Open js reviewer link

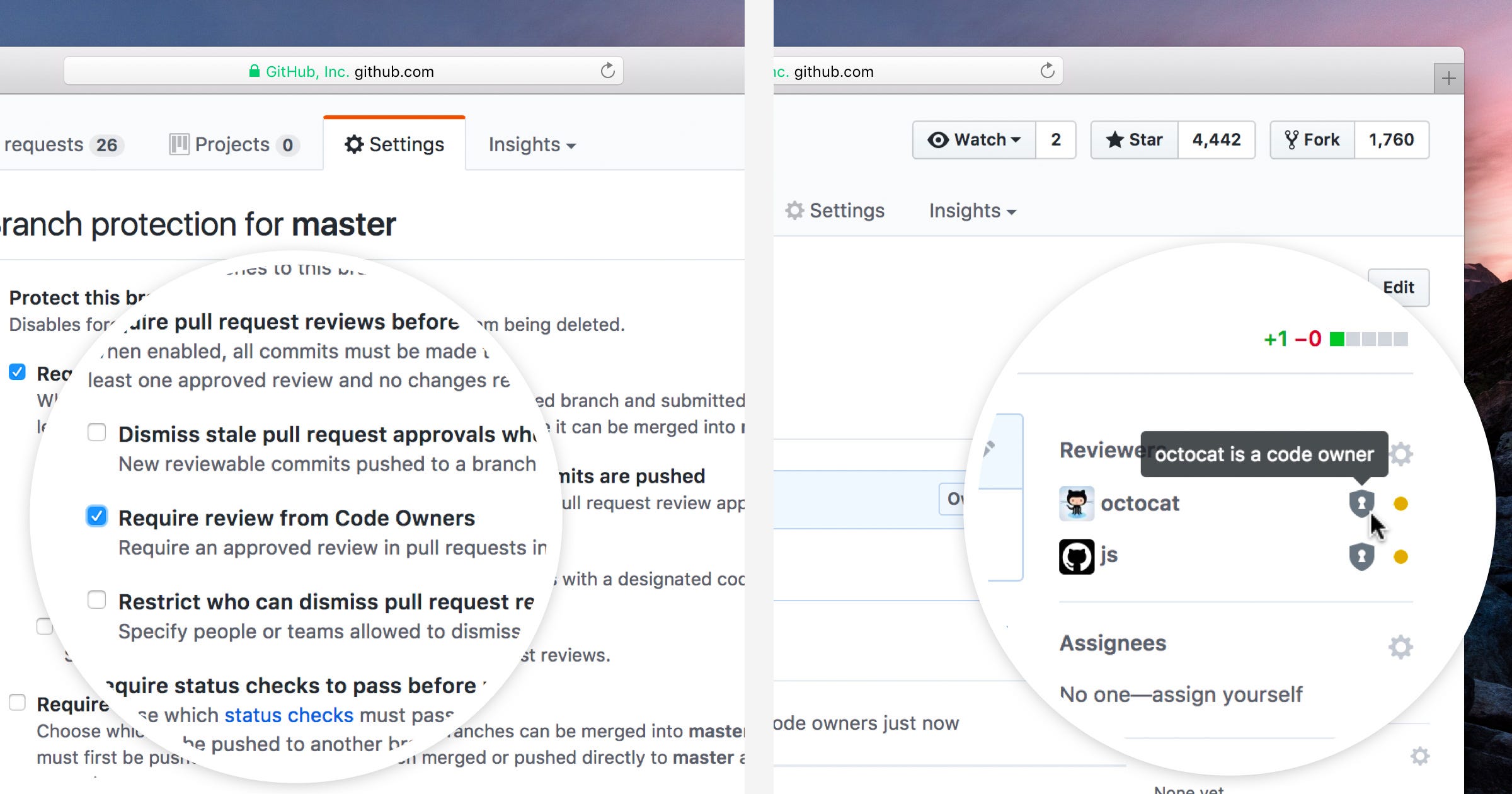[1109, 555]
